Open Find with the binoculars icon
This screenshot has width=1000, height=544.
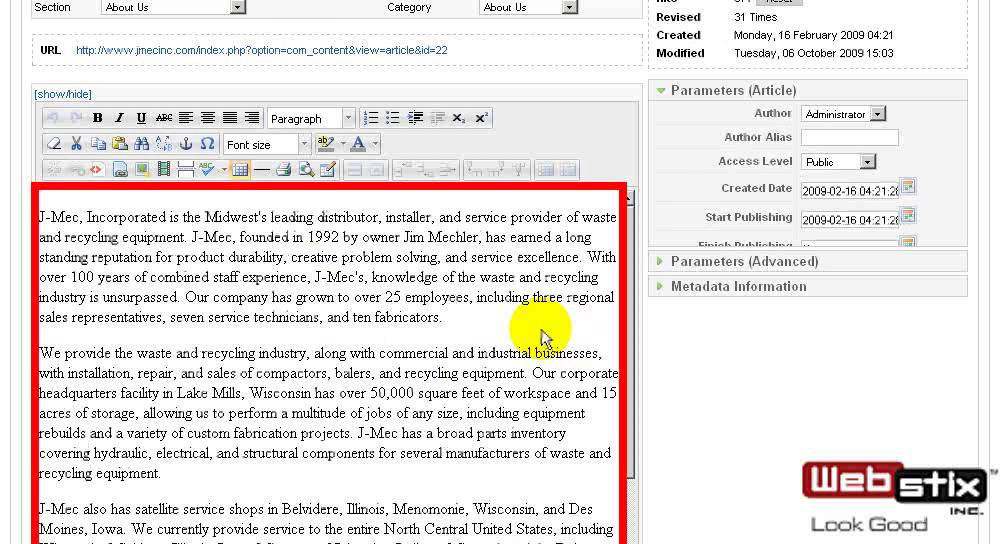(142, 144)
